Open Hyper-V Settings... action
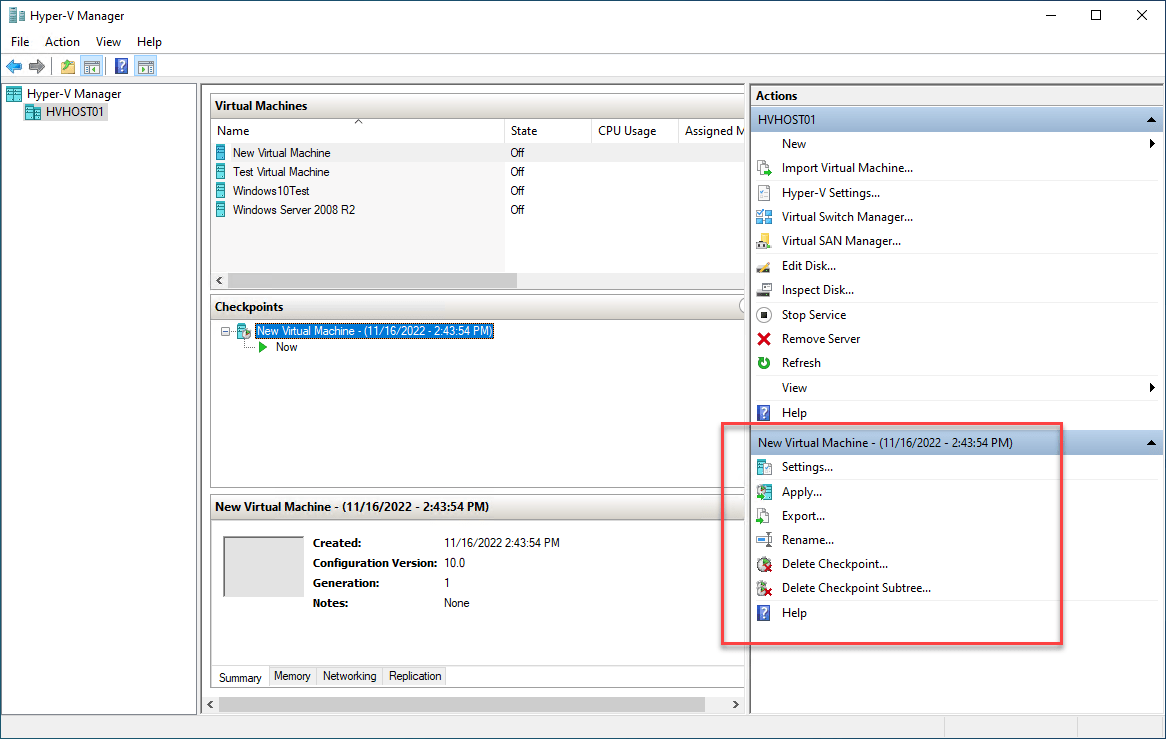Screen dimensions: 1166x739 pyautogui.click(x=831, y=193)
